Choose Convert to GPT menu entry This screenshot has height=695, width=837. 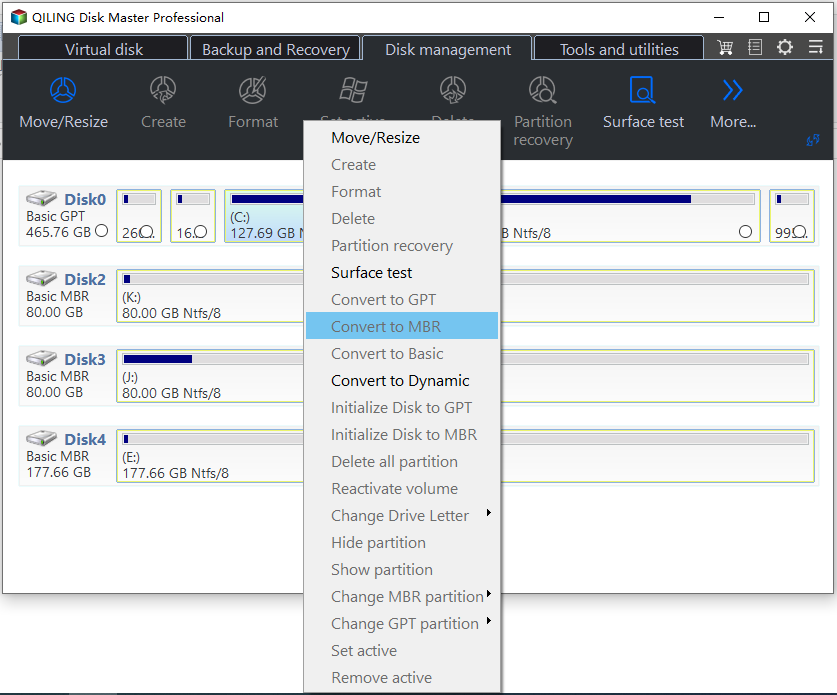pos(402,299)
